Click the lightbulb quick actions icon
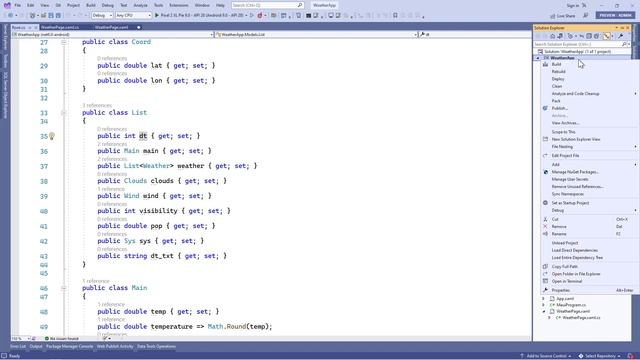Screen dimensions: 640x360 [x=52, y=136]
